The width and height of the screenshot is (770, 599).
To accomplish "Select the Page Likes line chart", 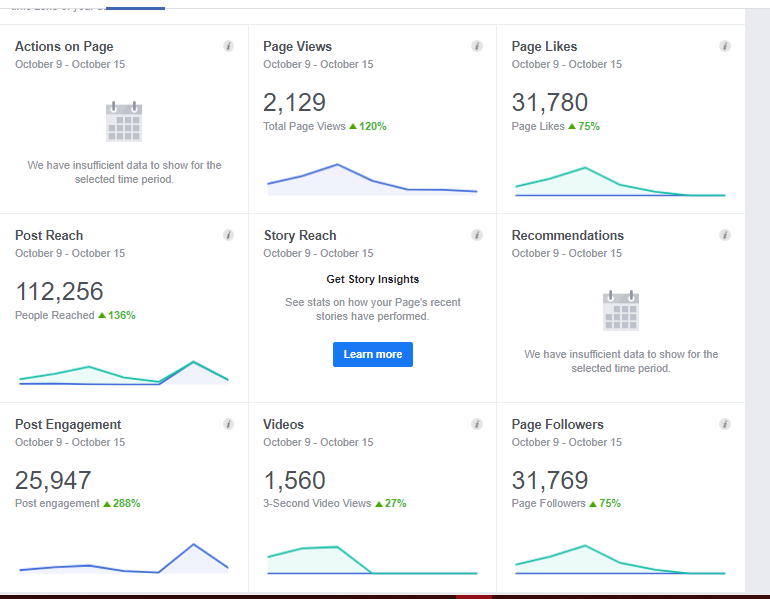I will pyautogui.click(x=620, y=182).
